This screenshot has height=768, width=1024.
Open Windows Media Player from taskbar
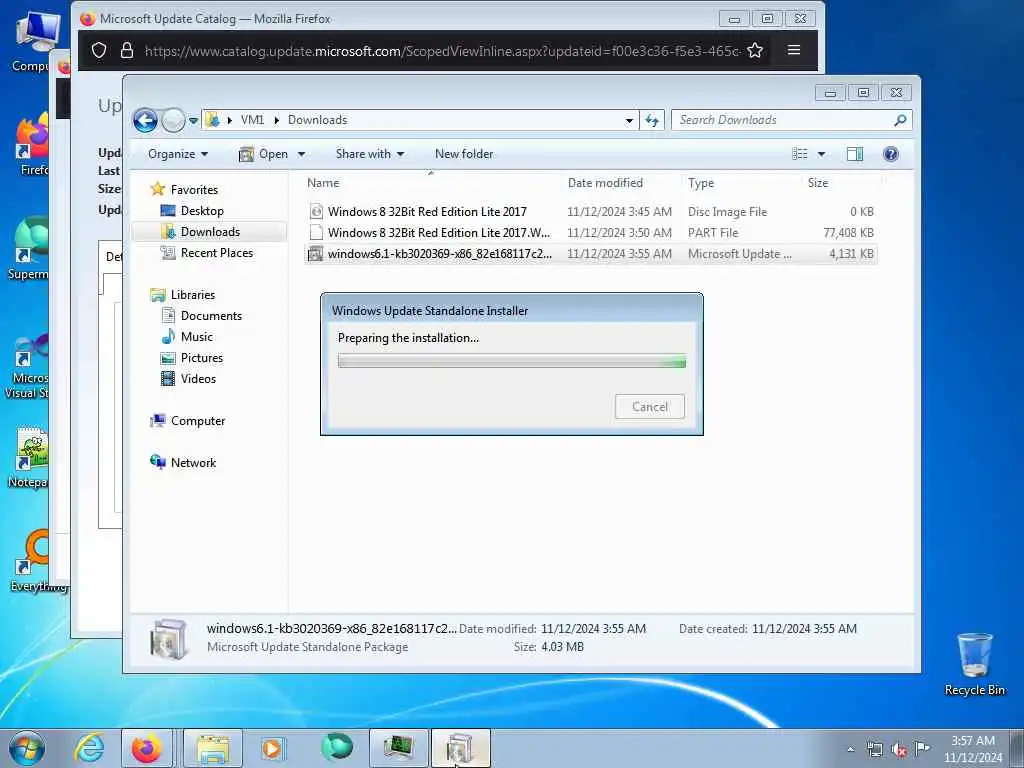[x=273, y=749]
